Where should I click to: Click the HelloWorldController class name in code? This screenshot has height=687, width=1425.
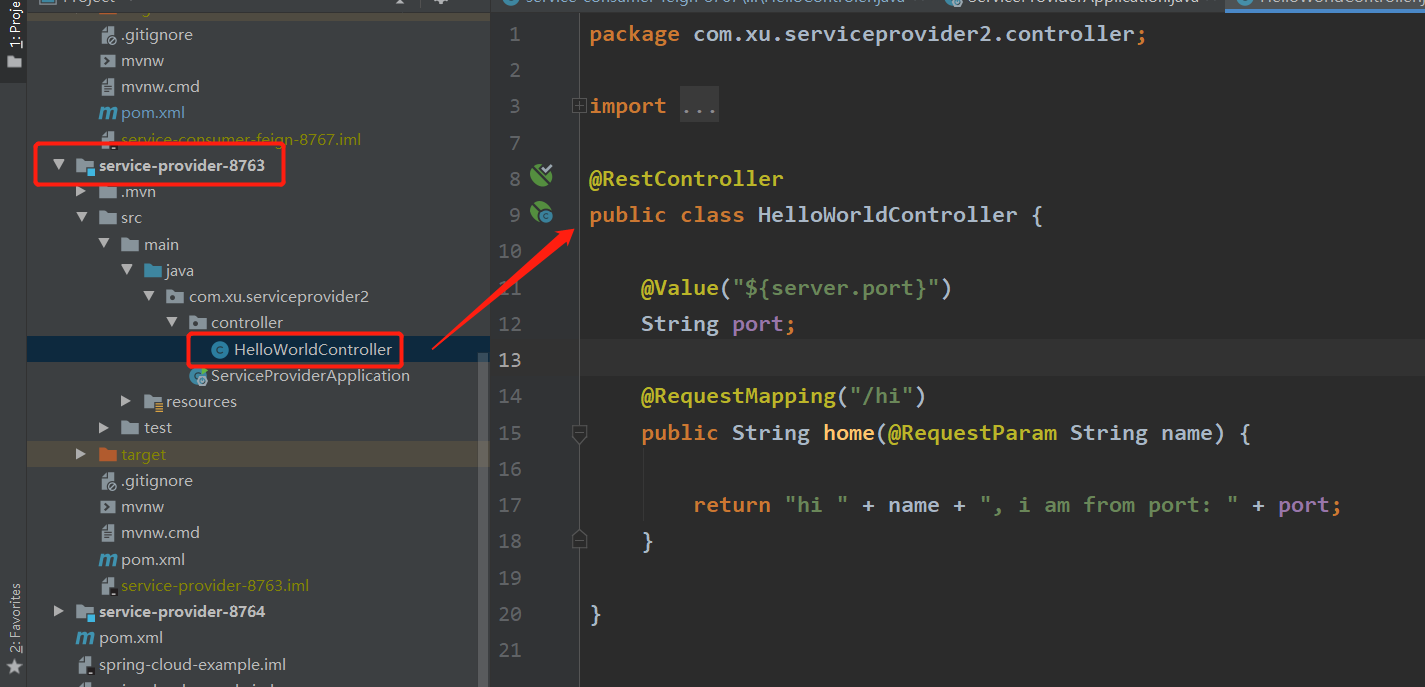[887, 215]
